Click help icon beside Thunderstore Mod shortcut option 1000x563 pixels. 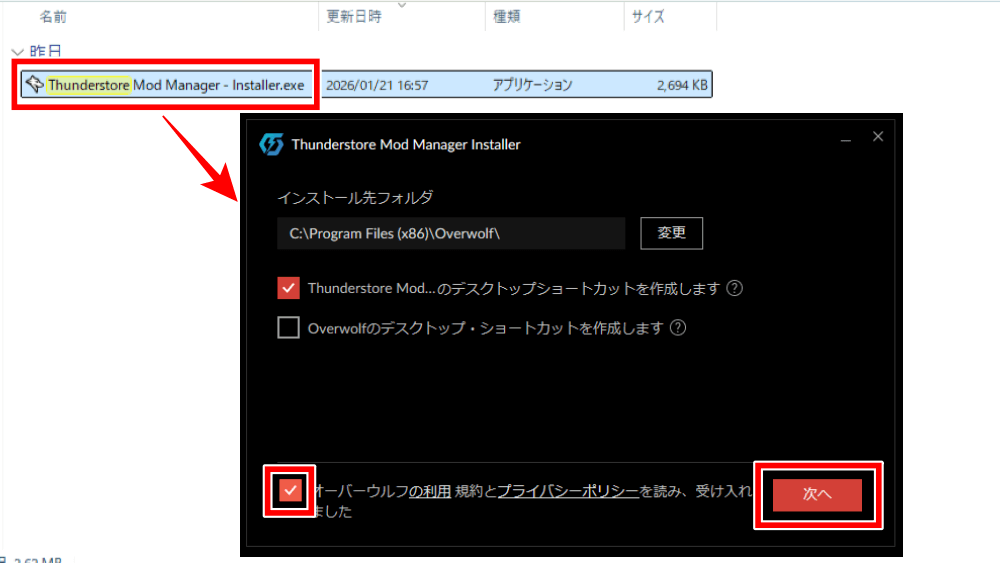tap(735, 289)
